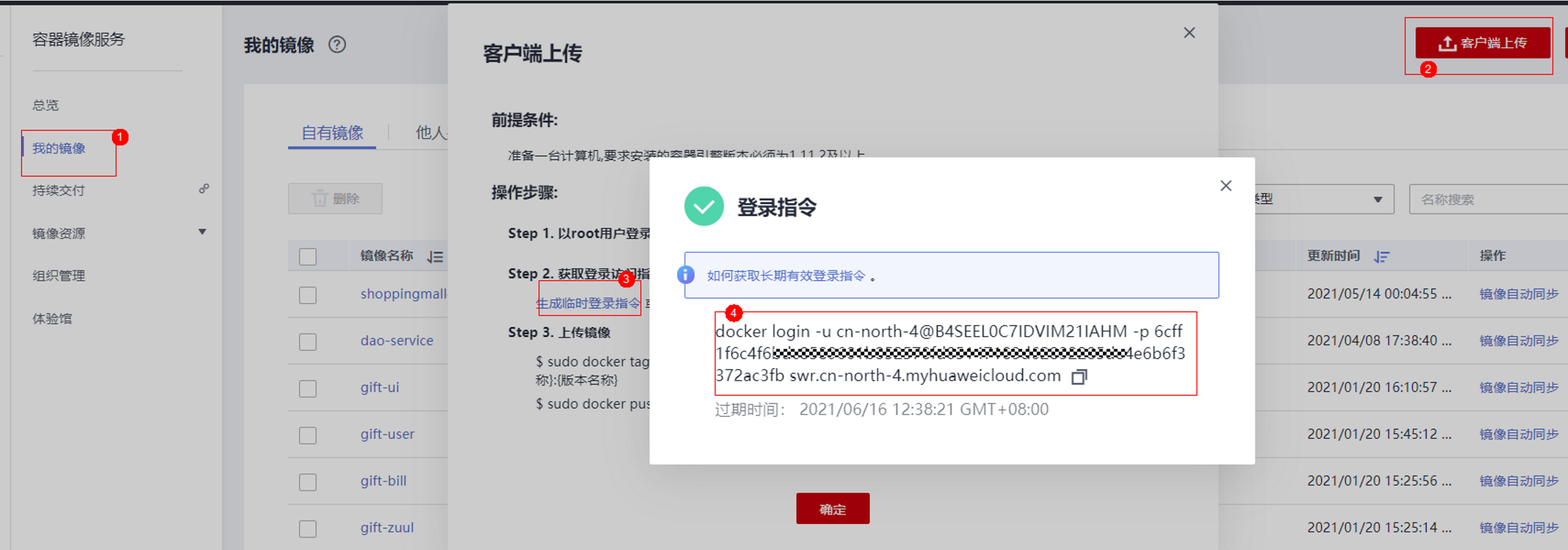The image size is (1568, 550).
Task: Close the 客户端上传 panel
Action: (x=1189, y=33)
